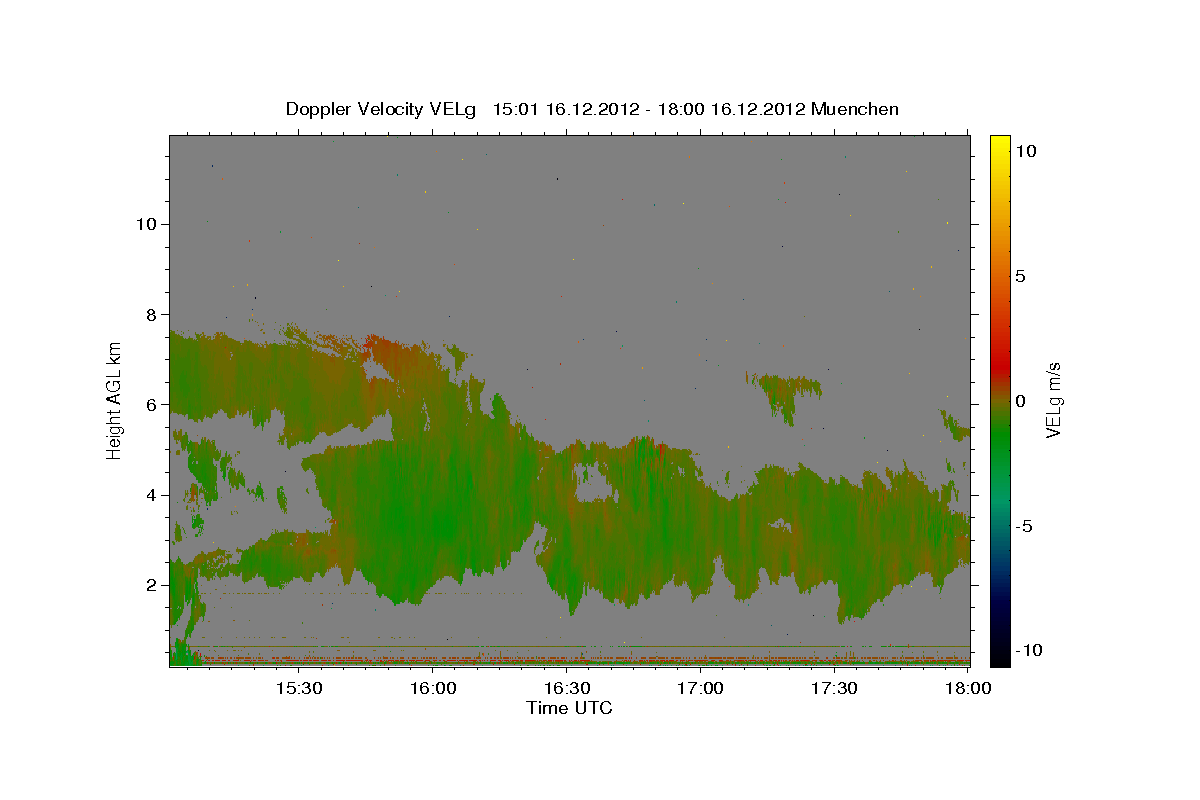The image size is (1200, 800).
Task: Click the dark bottom of the colorbar
Action: [x=999, y=650]
